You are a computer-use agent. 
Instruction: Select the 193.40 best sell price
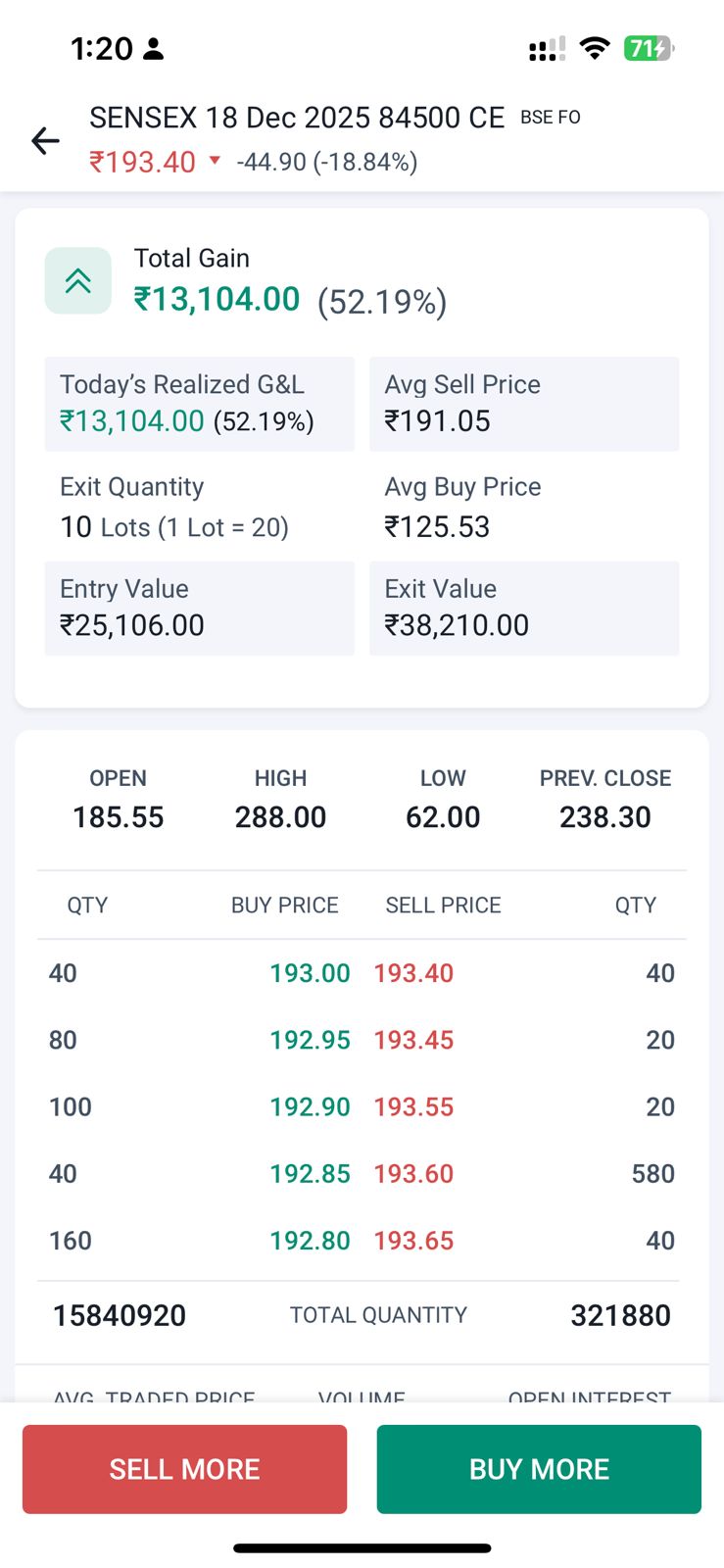coord(413,973)
